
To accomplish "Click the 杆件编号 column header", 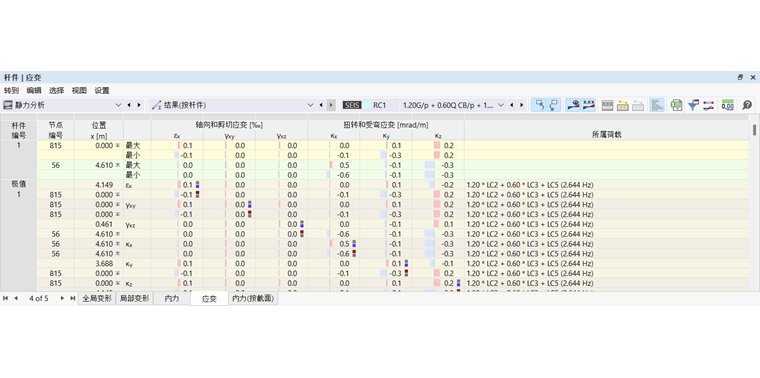I will click(19, 130).
